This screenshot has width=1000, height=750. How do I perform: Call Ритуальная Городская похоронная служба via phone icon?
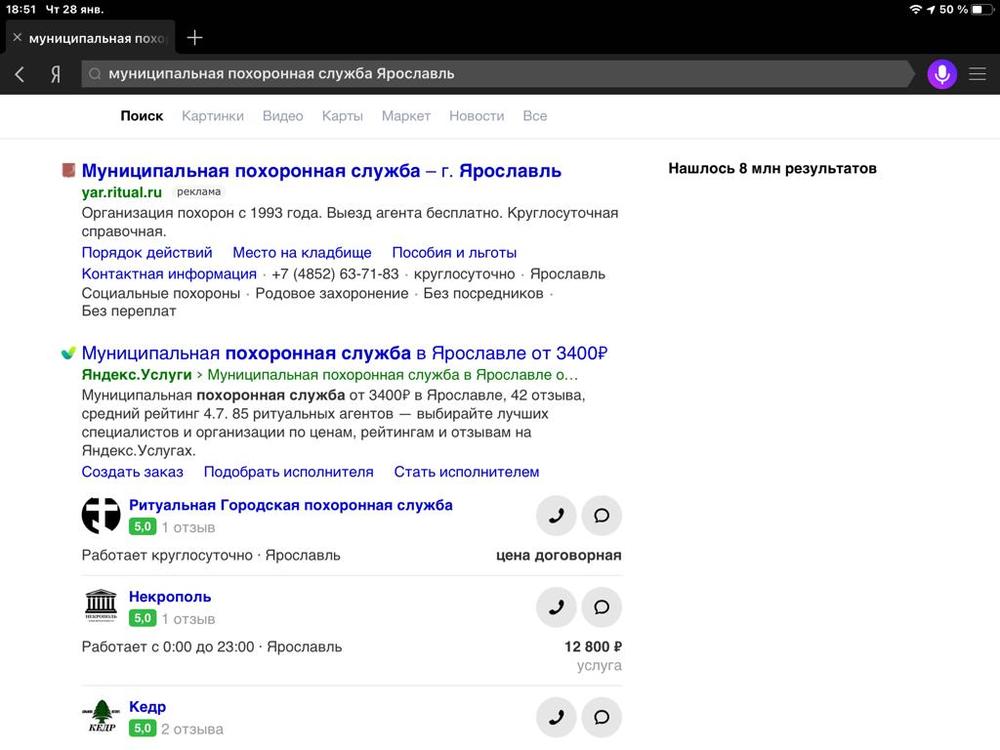pyautogui.click(x=556, y=515)
